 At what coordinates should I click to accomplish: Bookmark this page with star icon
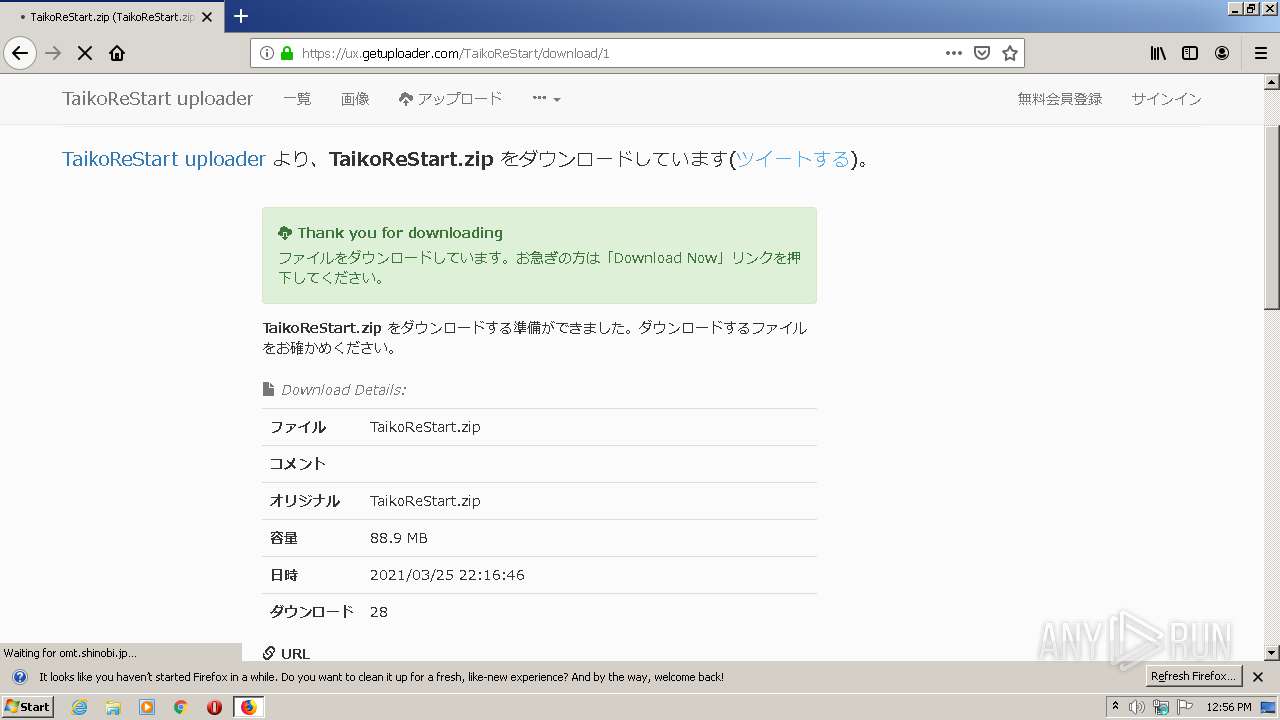[x=1010, y=53]
